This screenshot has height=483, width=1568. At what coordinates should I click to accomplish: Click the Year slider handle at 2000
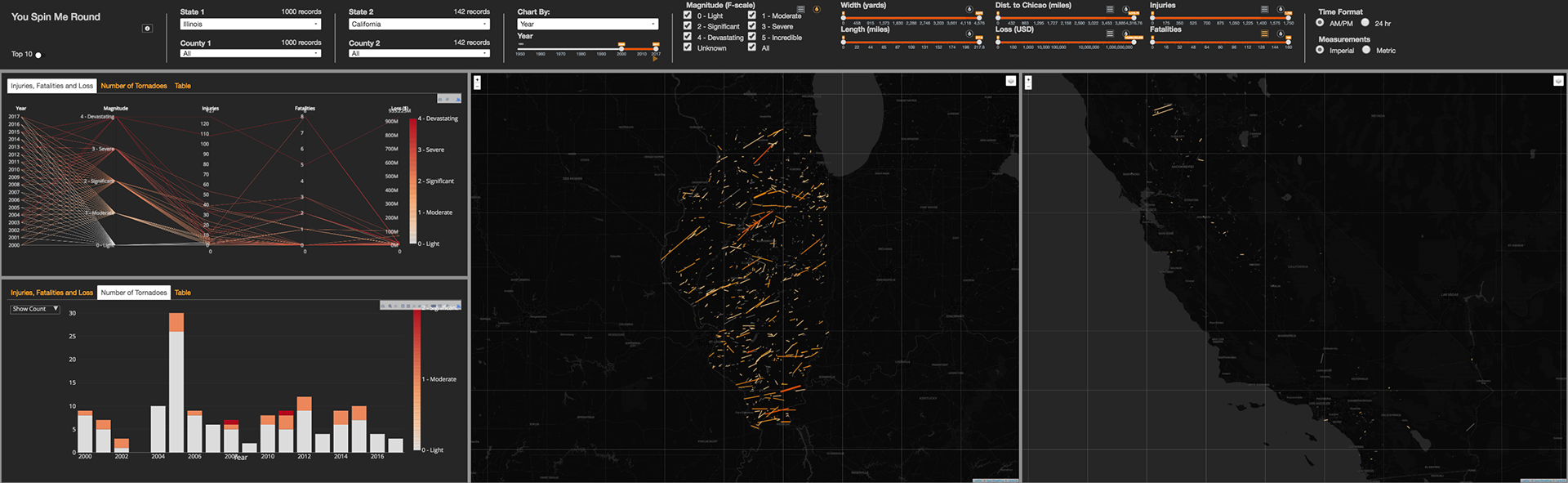(x=621, y=47)
